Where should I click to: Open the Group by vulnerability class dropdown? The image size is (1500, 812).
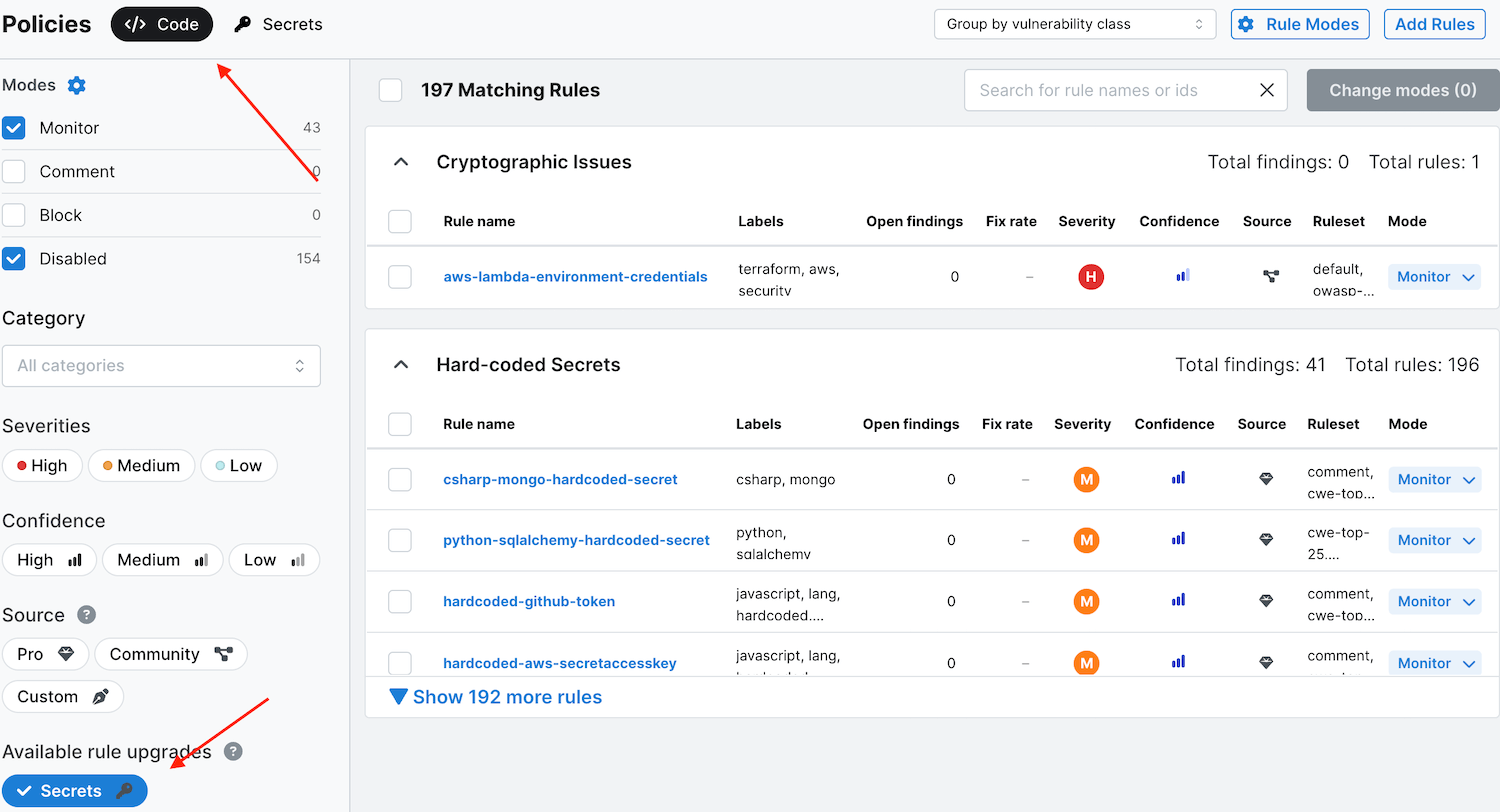tap(1074, 24)
